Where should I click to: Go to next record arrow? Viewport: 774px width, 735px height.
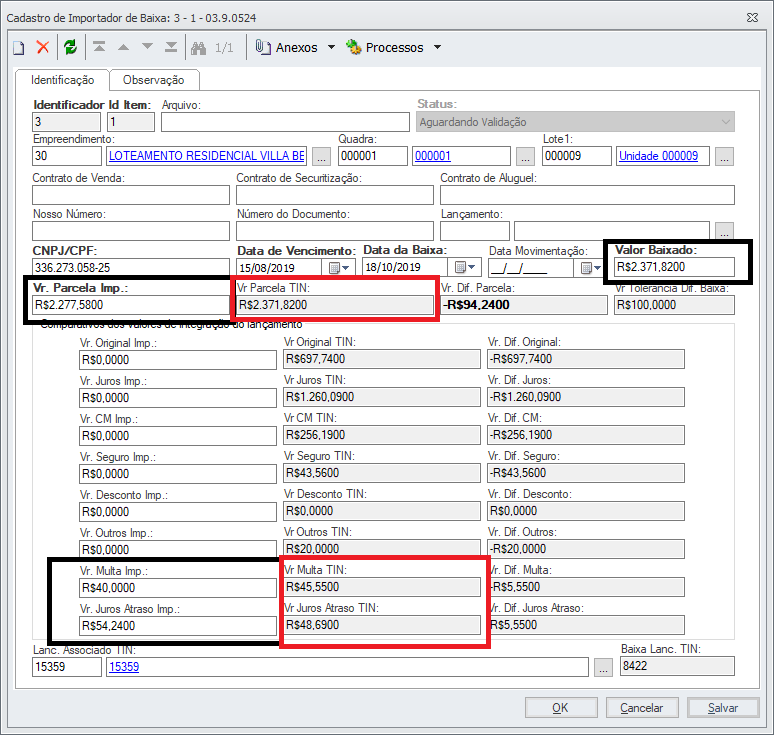(x=147, y=47)
